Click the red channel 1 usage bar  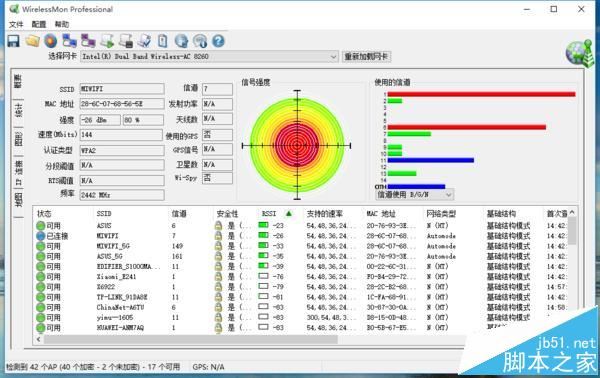pyautogui.click(x=481, y=94)
